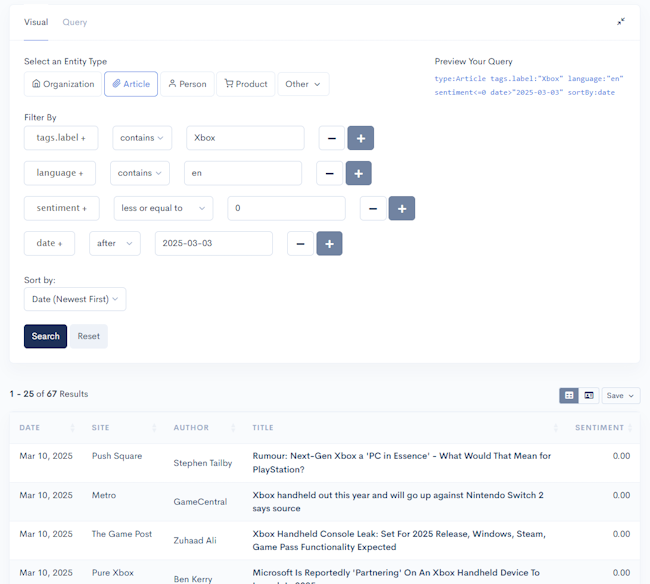Sort results by the TITLE column

point(405,428)
